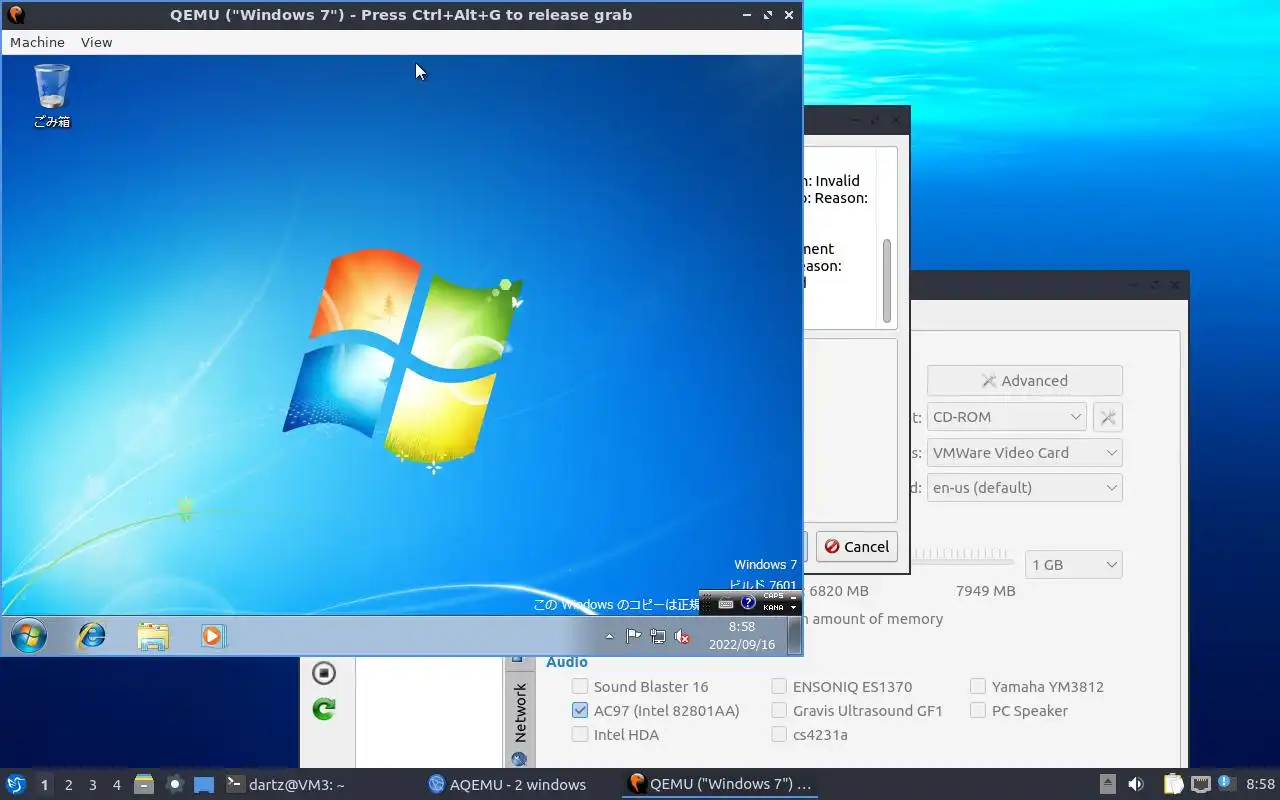Enable ENSONIQ ES1370 audio card

tap(779, 687)
